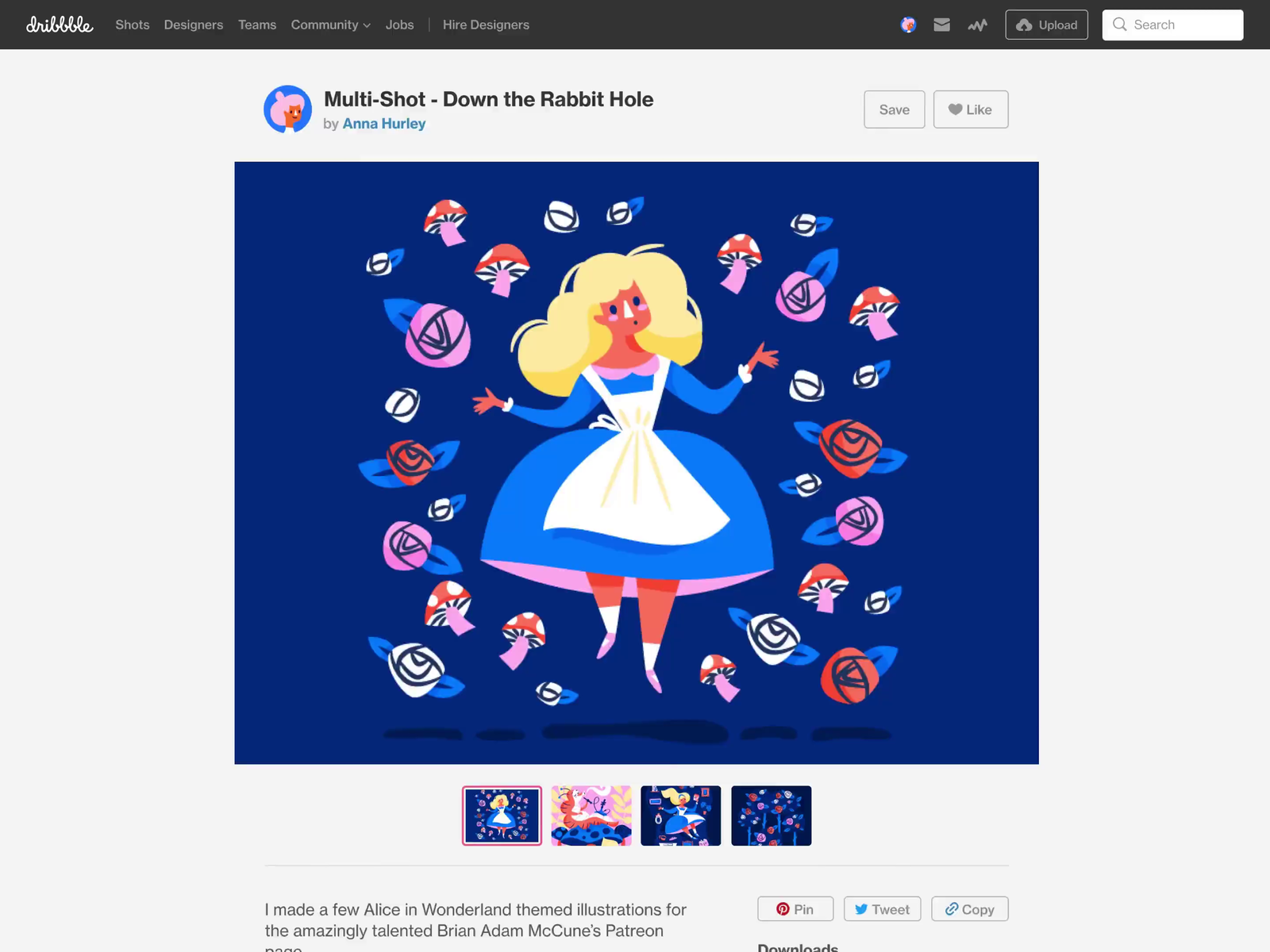
Task: Open your messages inbox envelope icon
Action: tap(941, 25)
